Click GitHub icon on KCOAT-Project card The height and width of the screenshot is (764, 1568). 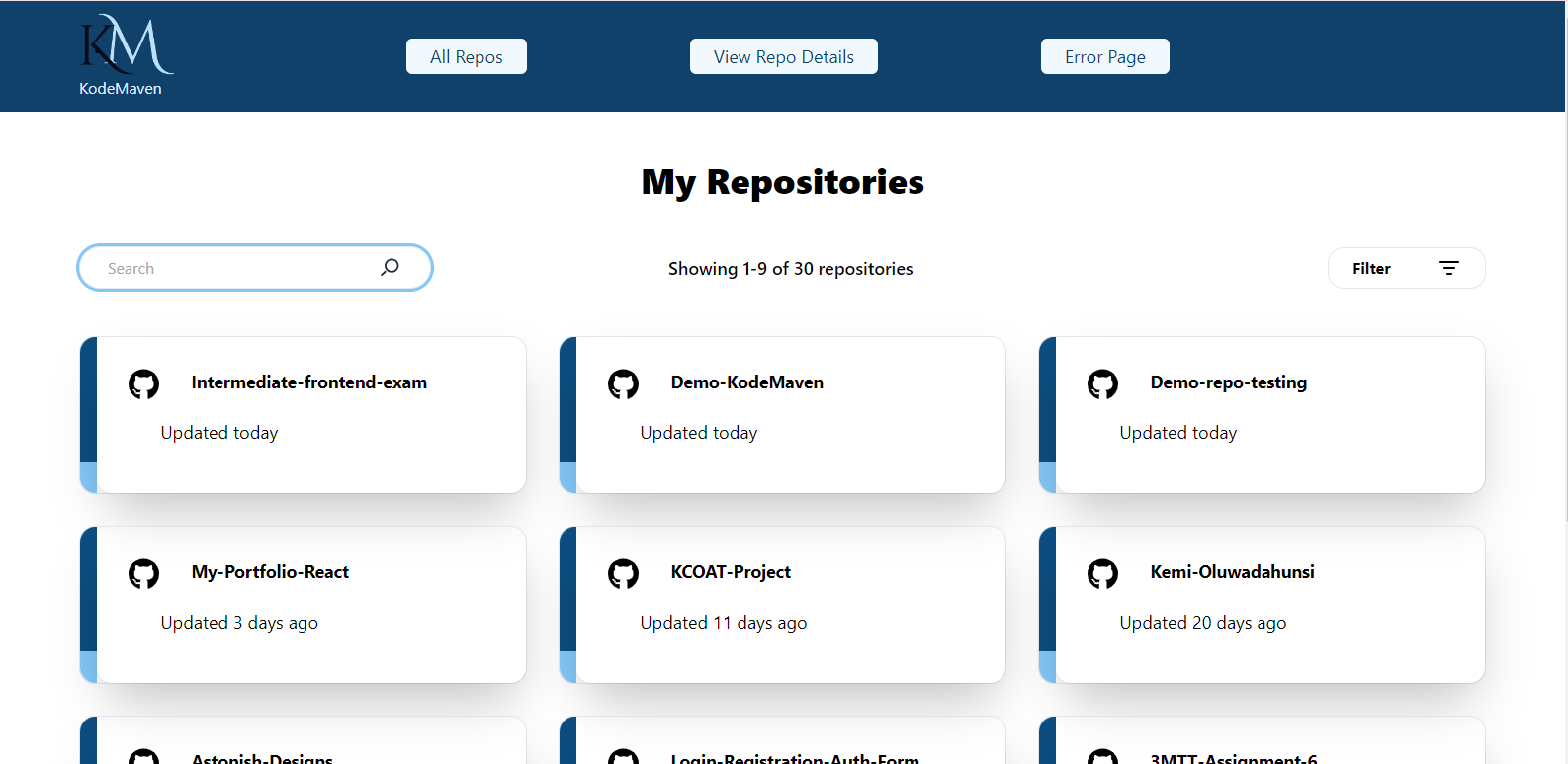(x=624, y=573)
